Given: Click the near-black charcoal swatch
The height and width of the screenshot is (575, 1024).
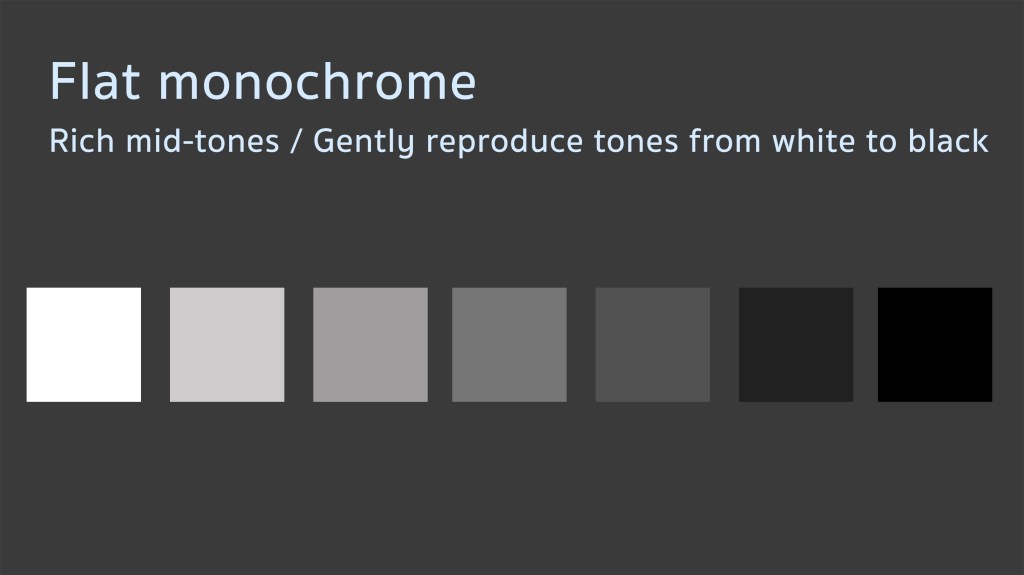Looking at the screenshot, I should (796, 345).
